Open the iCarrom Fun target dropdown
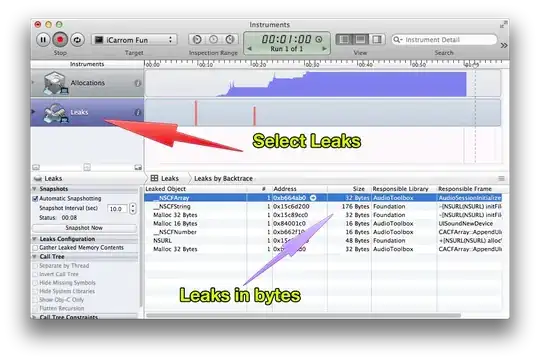Screen dimensions: 540x361 click(135, 40)
